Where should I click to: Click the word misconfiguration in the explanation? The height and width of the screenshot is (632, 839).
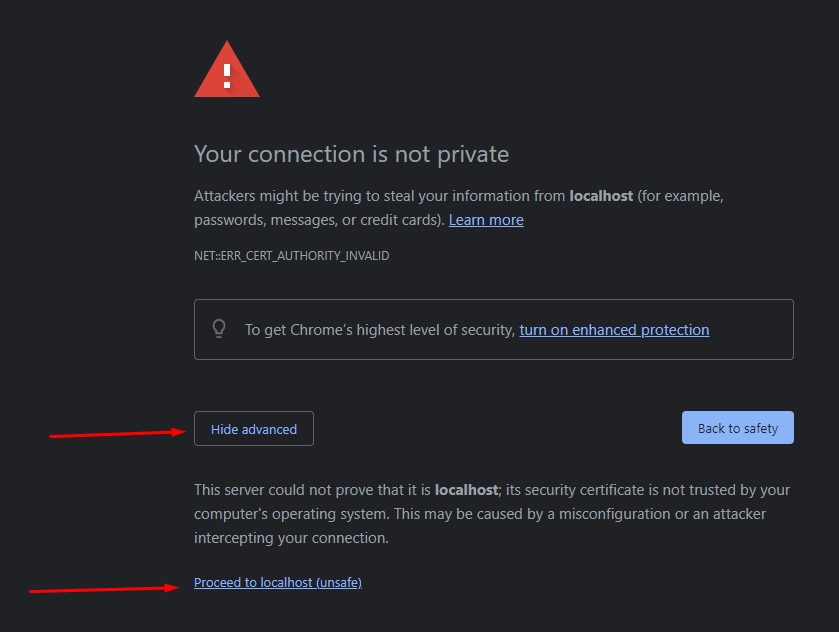pos(615,514)
